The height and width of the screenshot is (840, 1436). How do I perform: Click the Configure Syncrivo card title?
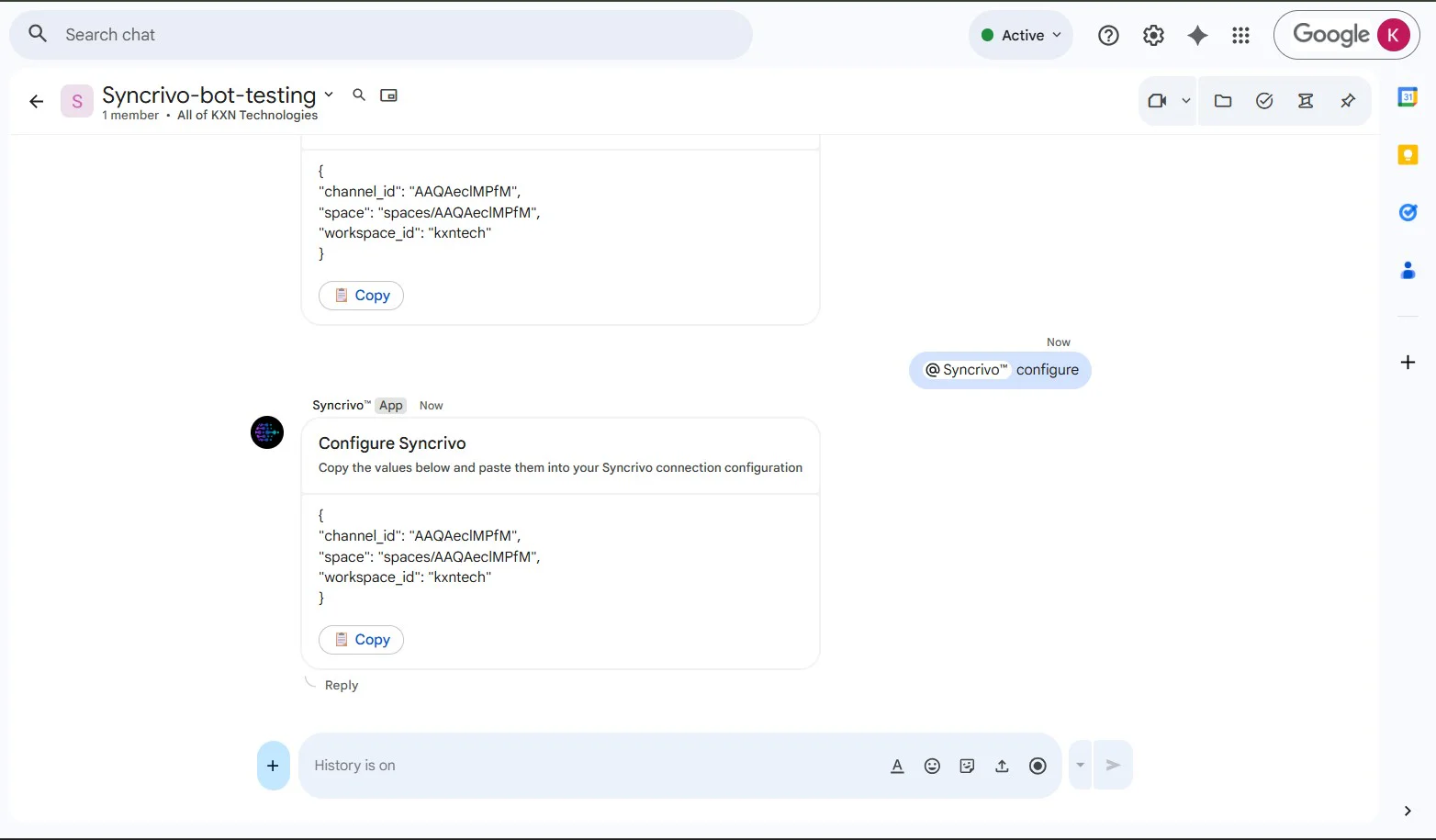point(392,443)
